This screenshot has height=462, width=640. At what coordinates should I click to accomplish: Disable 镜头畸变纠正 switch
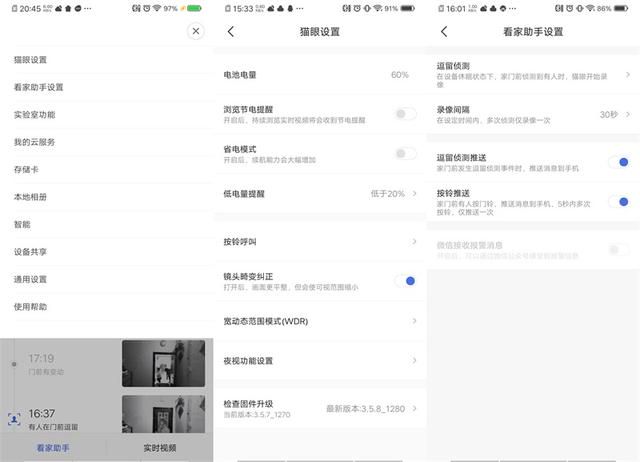(406, 281)
